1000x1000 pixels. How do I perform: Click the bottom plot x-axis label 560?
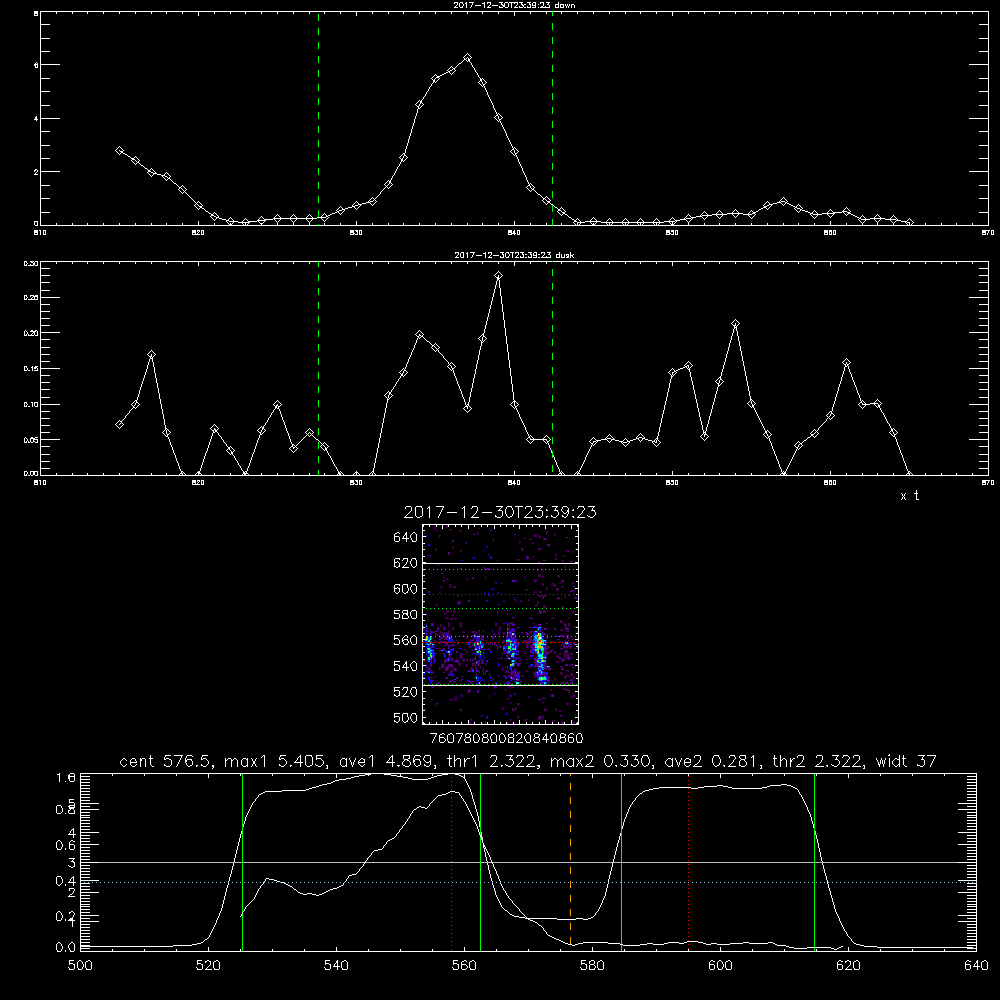[x=464, y=966]
